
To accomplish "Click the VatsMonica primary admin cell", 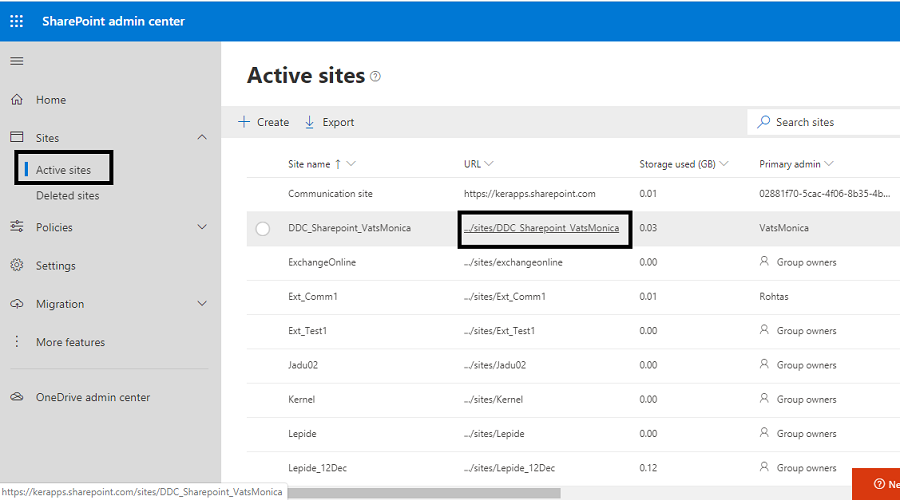I will 784,228.
